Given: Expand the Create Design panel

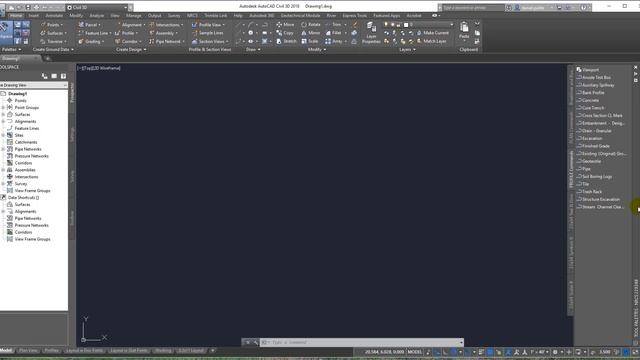Looking at the screenshot, I should point(131,50).
